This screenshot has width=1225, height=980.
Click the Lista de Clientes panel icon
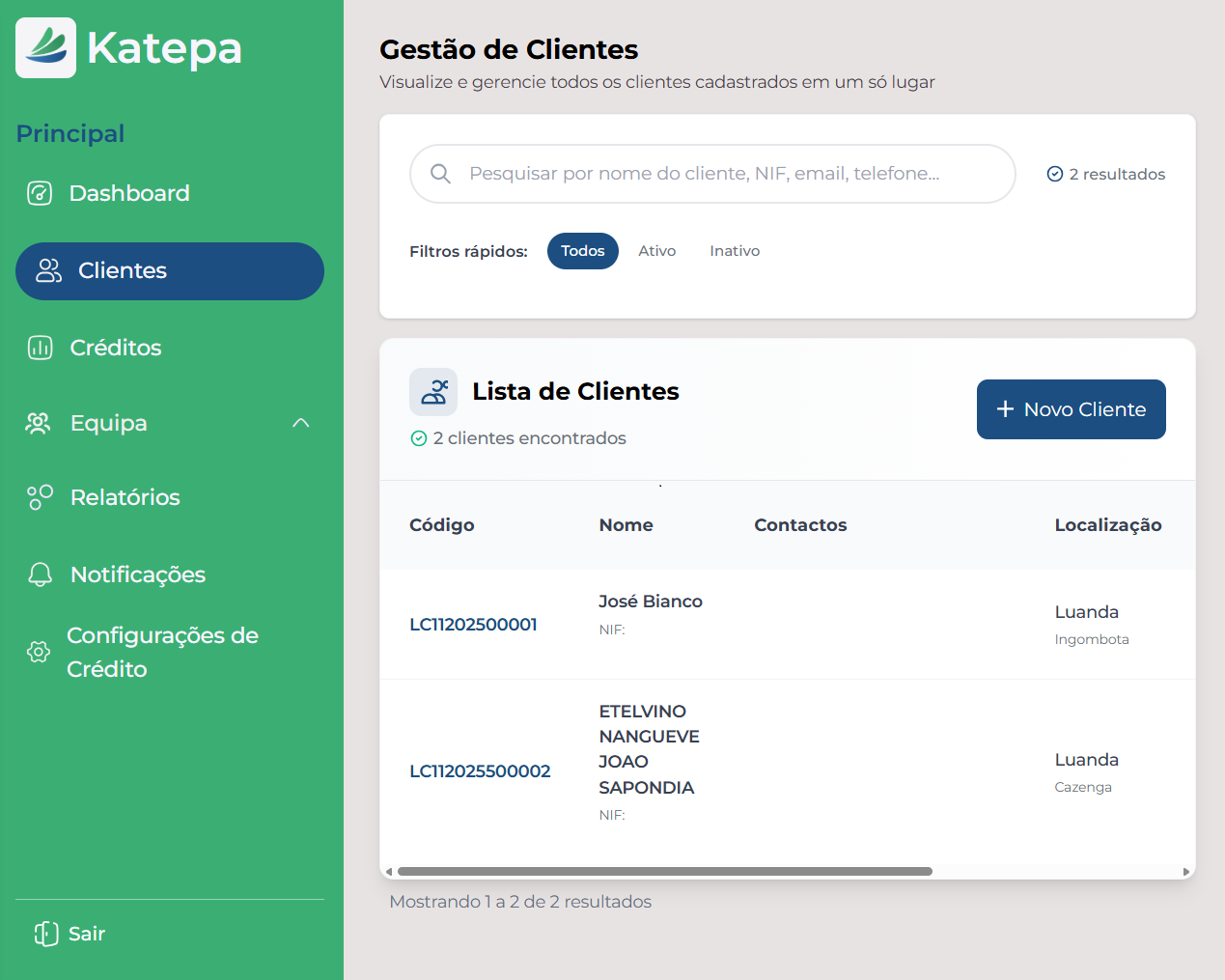(432, 392)
